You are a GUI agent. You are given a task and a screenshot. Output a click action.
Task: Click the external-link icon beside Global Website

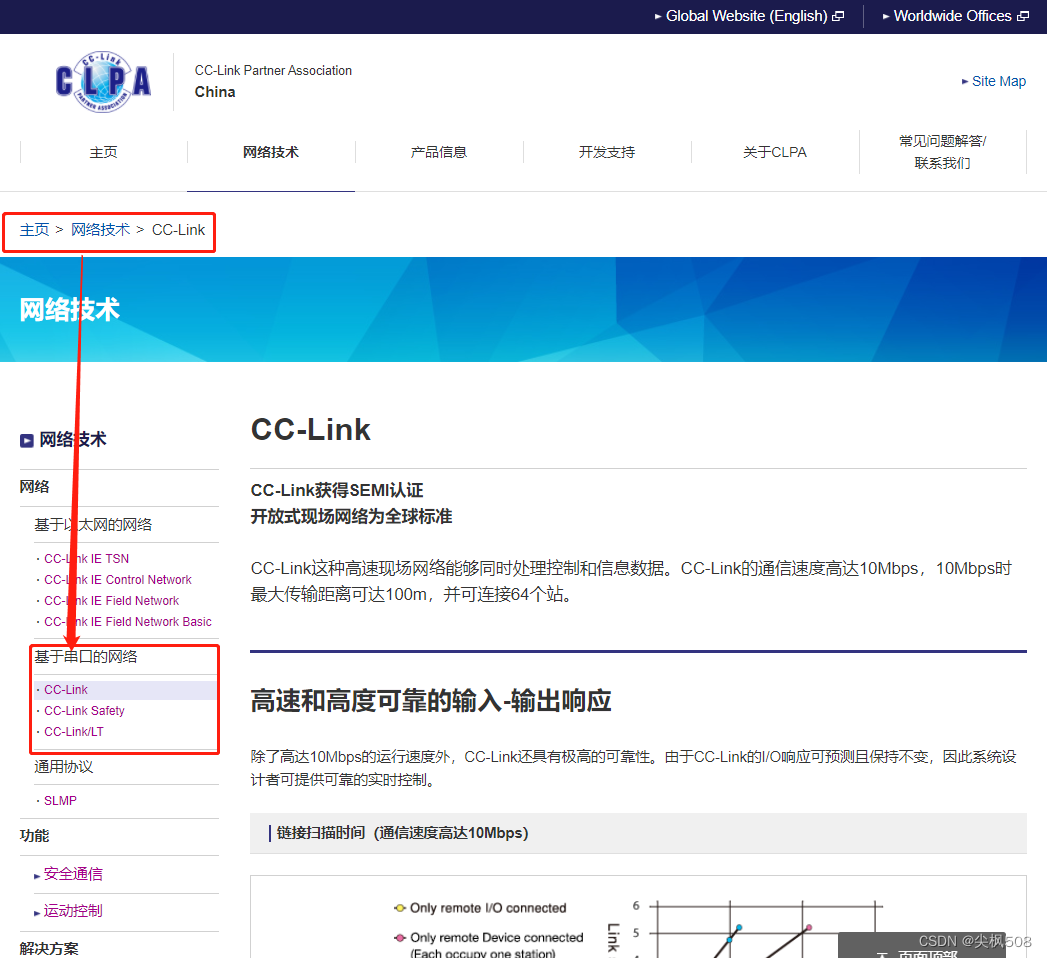(838, 16)
